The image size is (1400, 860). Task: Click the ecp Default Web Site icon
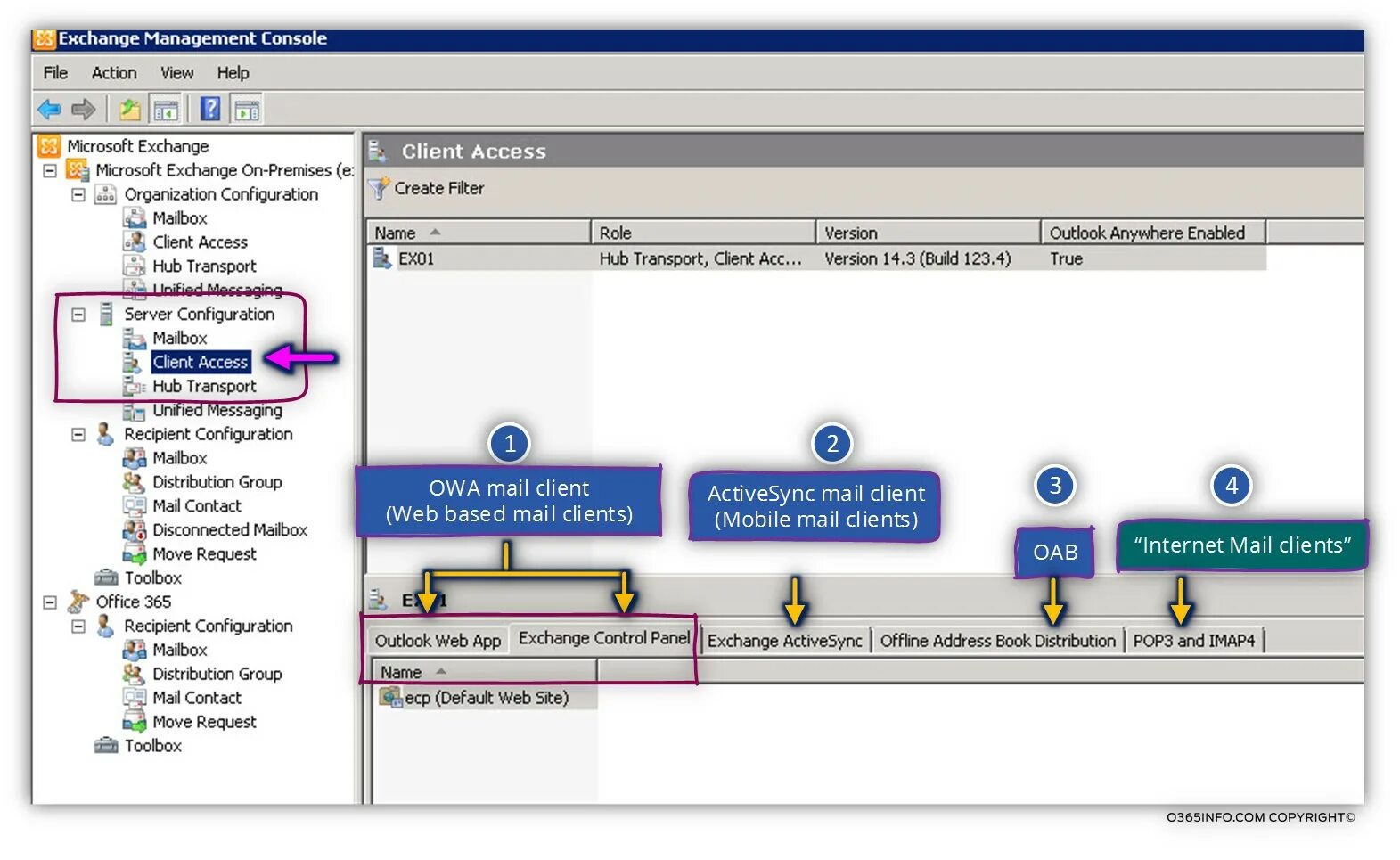(390, 697)
